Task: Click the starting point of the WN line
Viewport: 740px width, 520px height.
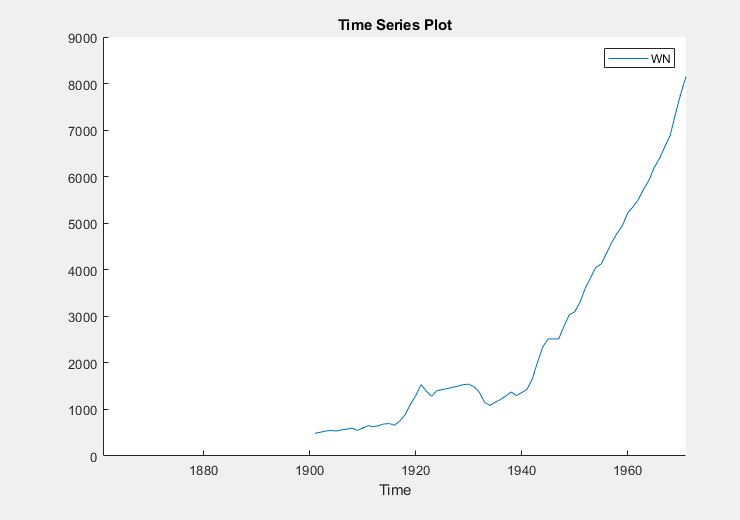Action: tap(315, 433)
